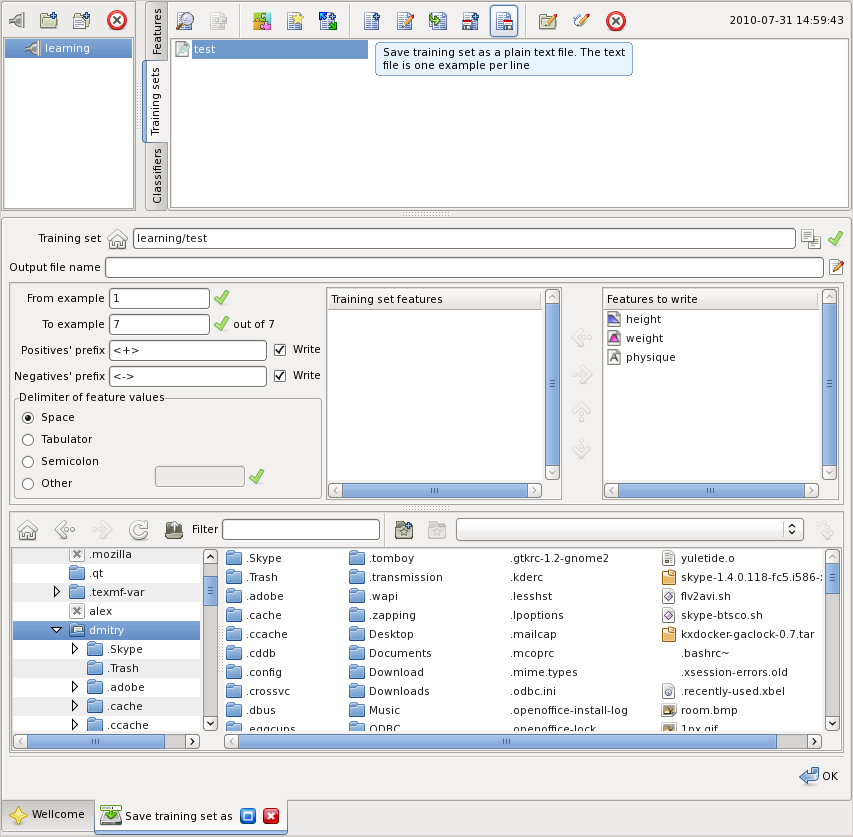Expand the .ccache node in the folder tree
The image size is (853, 837).
coord(75,724)
